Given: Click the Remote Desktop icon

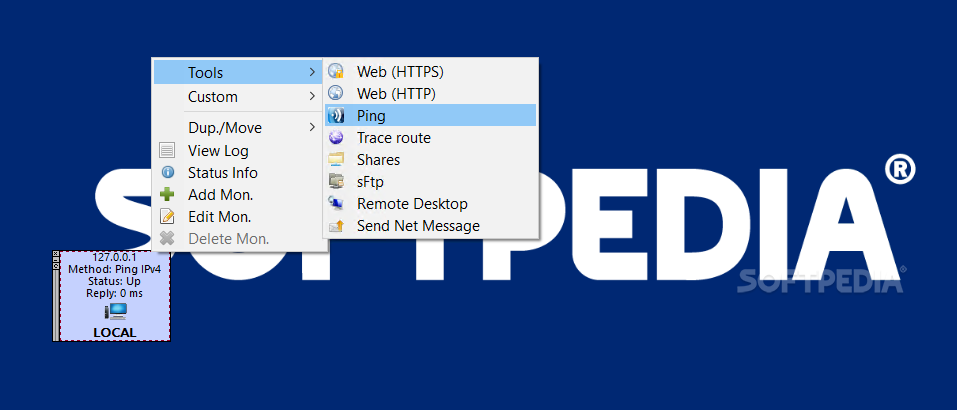Looking at the screenshot, I should click(x=336, y=203).
